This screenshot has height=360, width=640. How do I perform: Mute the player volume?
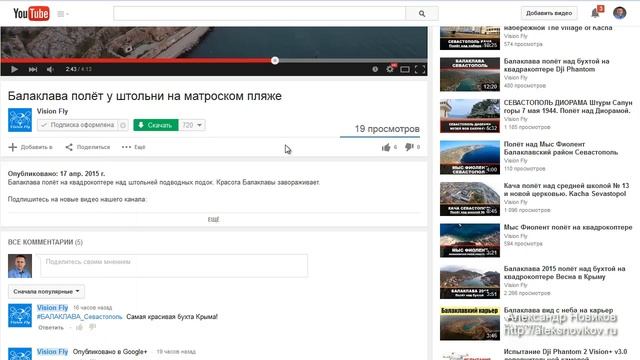pyautogui.click(x=50, y=69)
